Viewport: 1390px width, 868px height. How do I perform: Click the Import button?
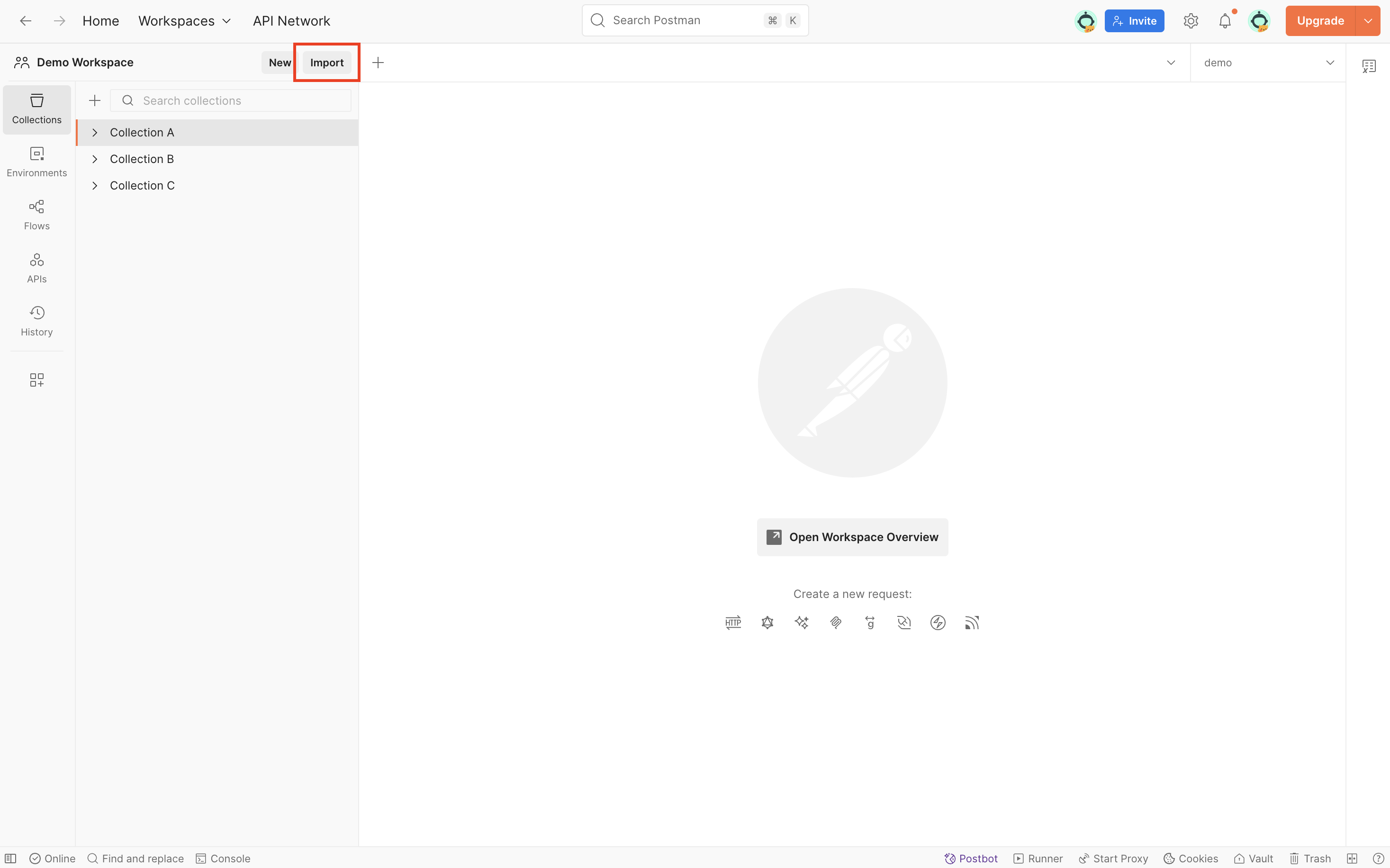tap(326, 63)
